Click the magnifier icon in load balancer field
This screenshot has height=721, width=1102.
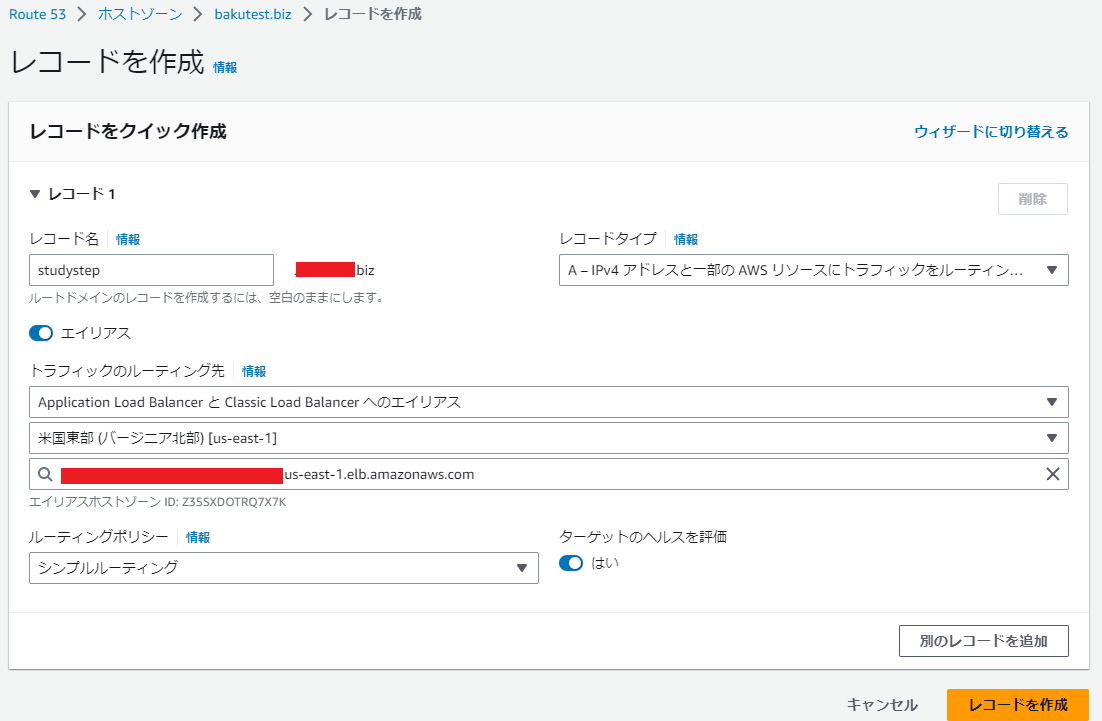pyautogui.click(x=45, y=474)
